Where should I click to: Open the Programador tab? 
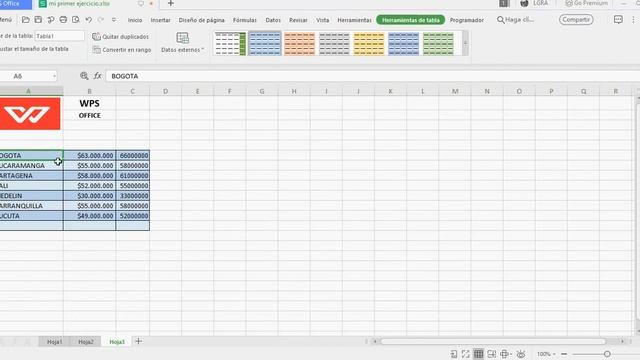click(467, 20)
